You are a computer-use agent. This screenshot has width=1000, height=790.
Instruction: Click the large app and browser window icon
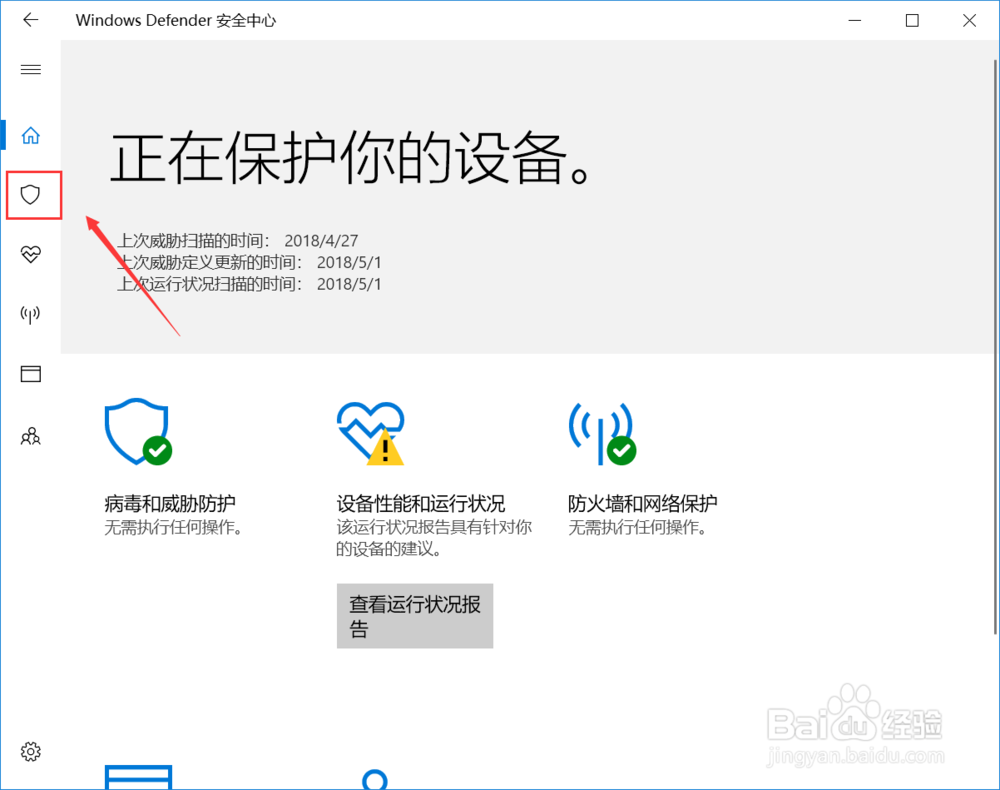(138, 777)
